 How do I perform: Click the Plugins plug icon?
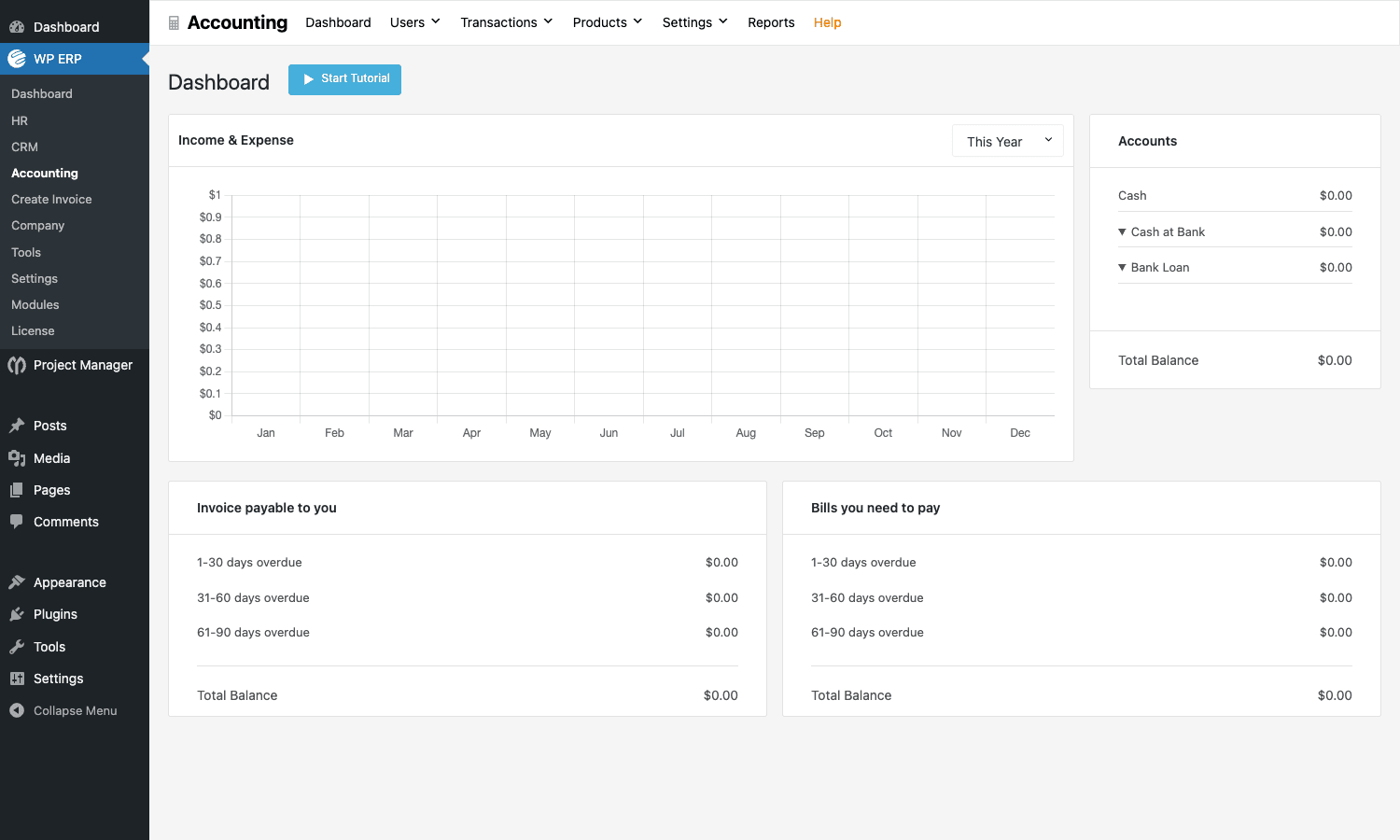coord(17,614)
